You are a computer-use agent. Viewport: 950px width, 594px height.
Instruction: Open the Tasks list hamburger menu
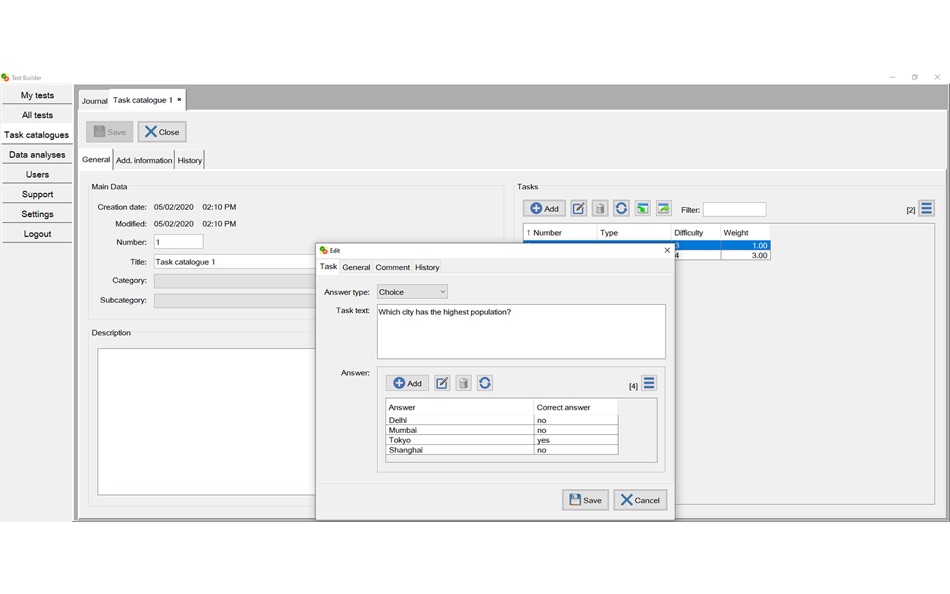(926, 209)
